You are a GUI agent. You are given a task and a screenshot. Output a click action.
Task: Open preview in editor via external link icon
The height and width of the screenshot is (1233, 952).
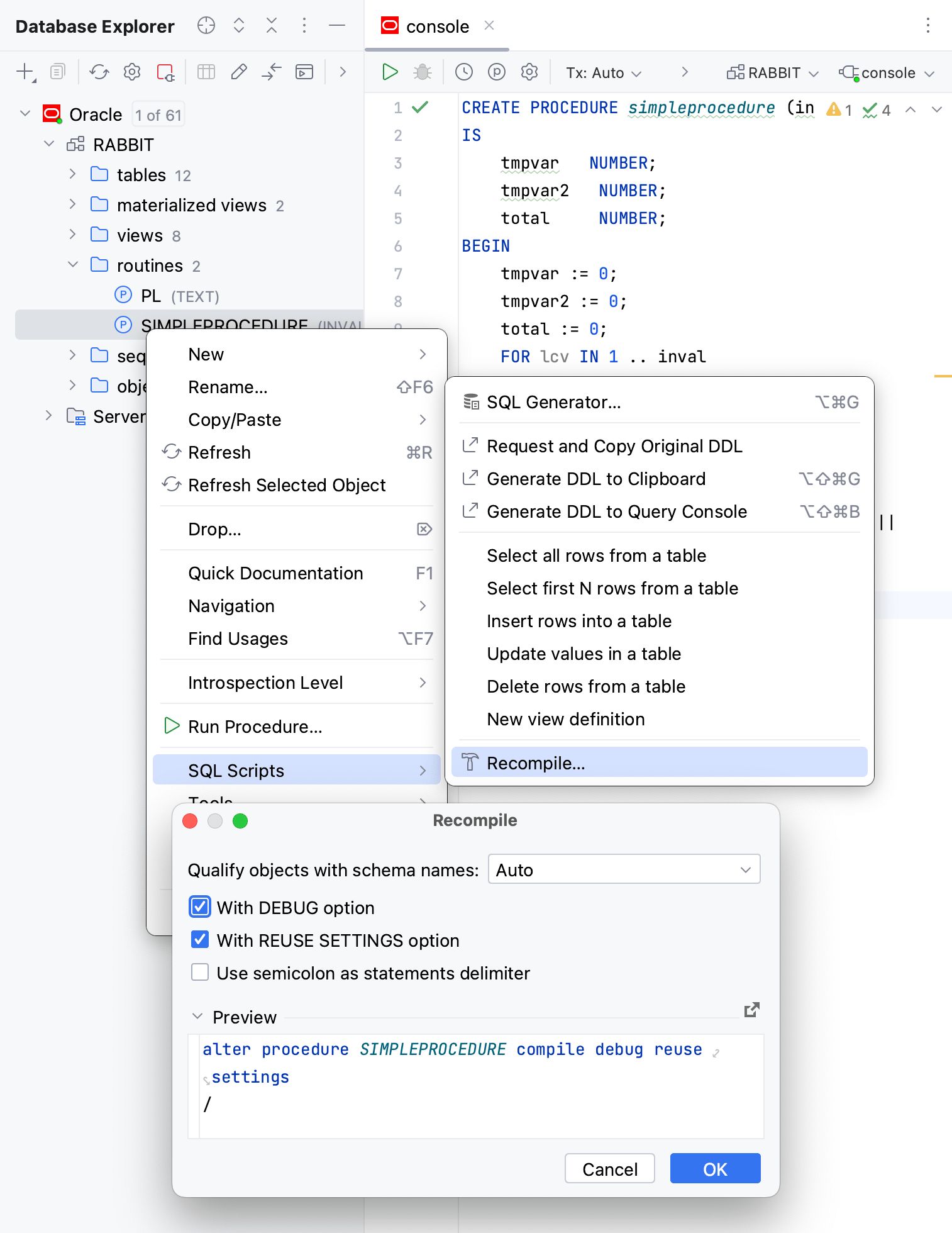751,1010
